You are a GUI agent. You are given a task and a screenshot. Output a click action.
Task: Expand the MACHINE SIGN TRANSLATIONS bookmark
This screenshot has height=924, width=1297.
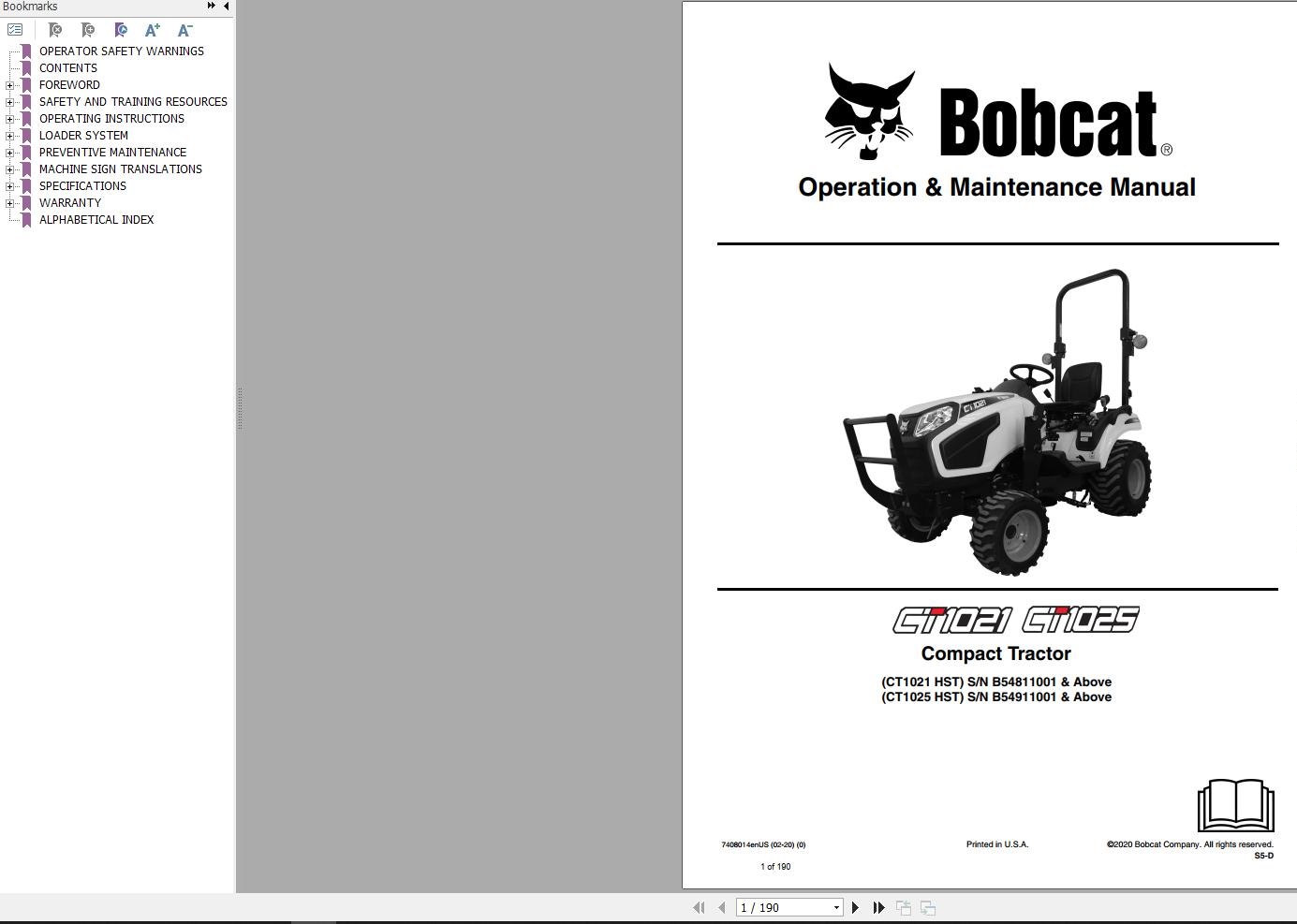(x=9, y=169)
